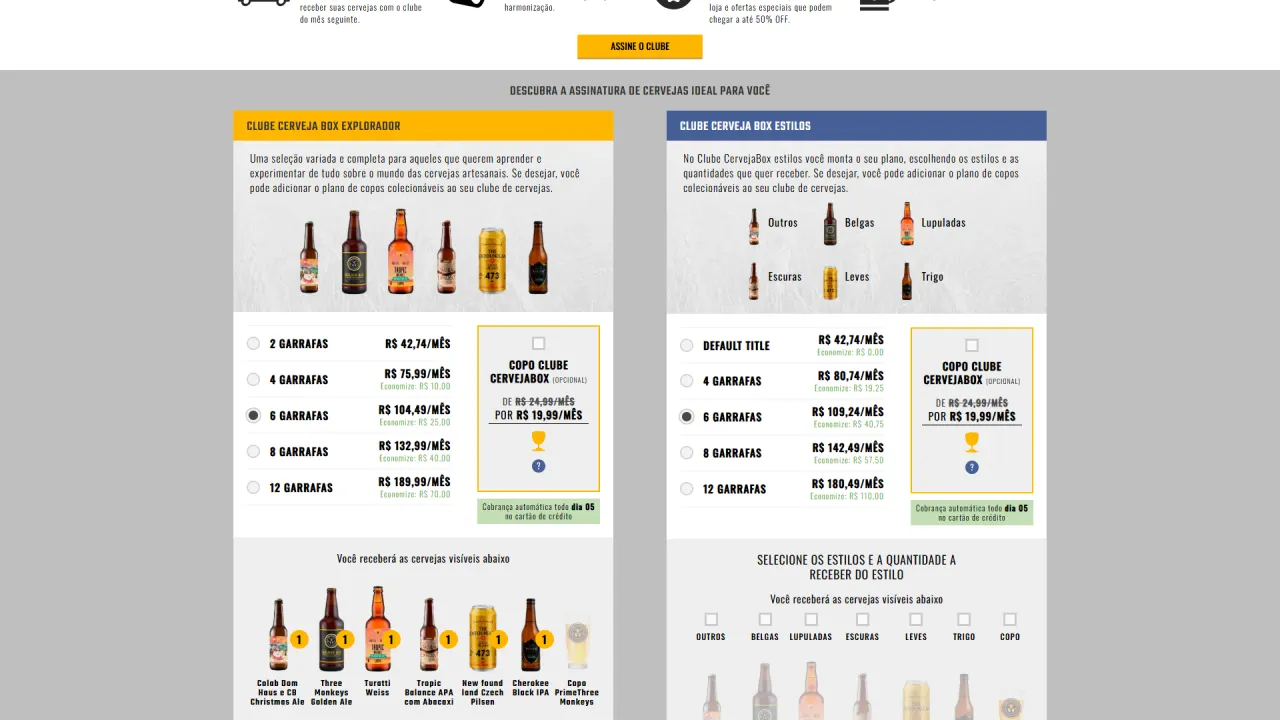This screenshot has height=720, width=1280.
Task: Check the Copo style checkbox
Action: 1010,619
